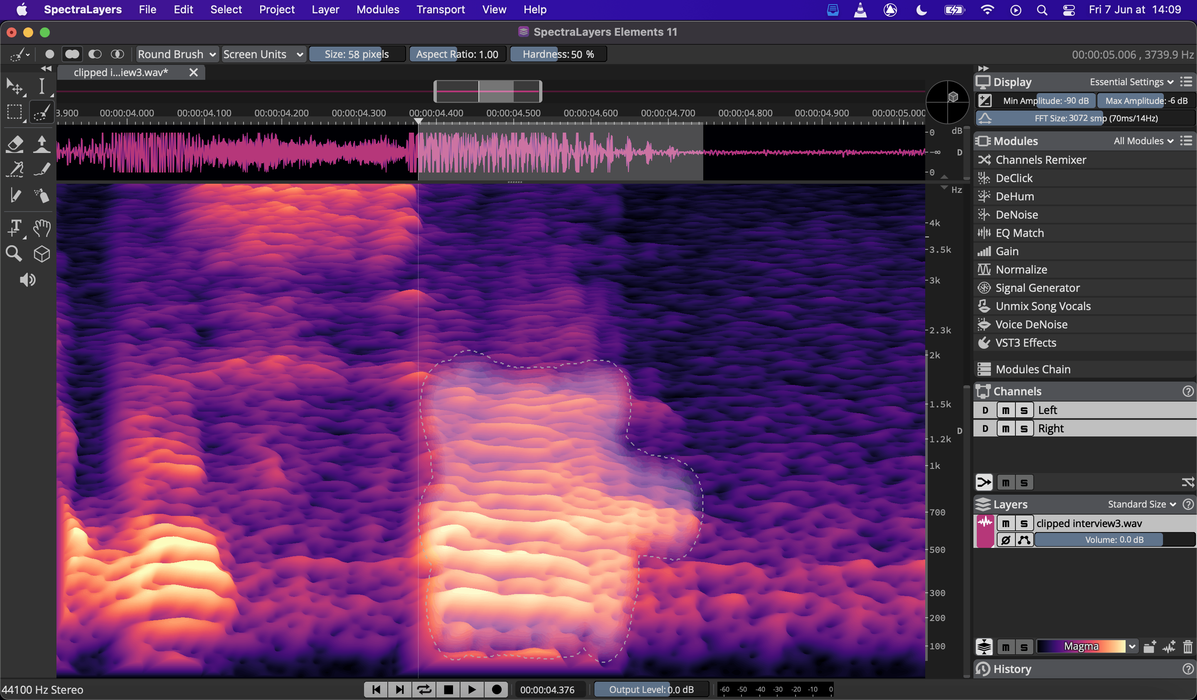
Task: Select the Eraser tool
Action: [15, 144]
